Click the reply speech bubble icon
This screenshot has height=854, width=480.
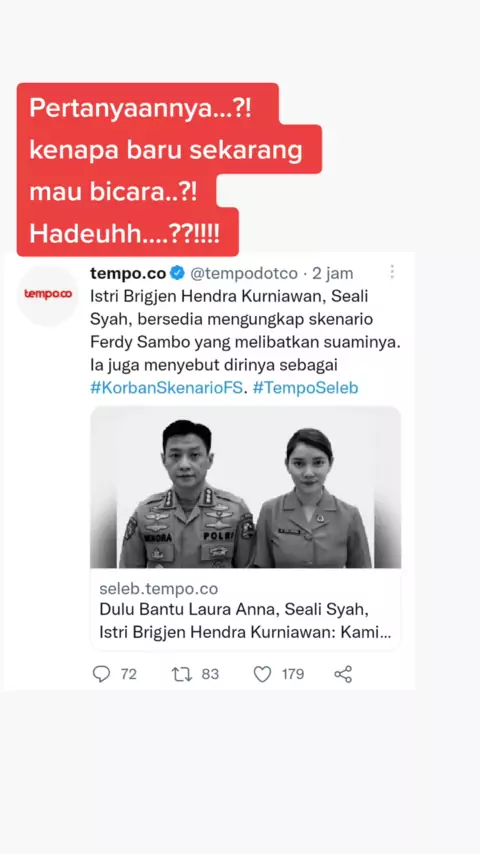click(x=101, y=674)
